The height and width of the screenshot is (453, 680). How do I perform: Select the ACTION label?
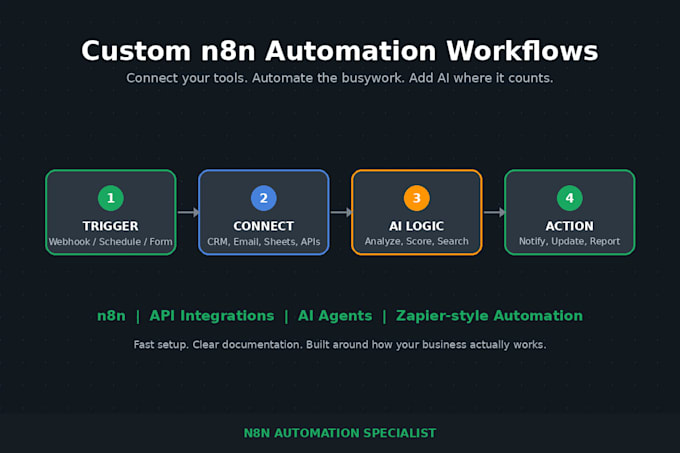[x=569, y=226]
